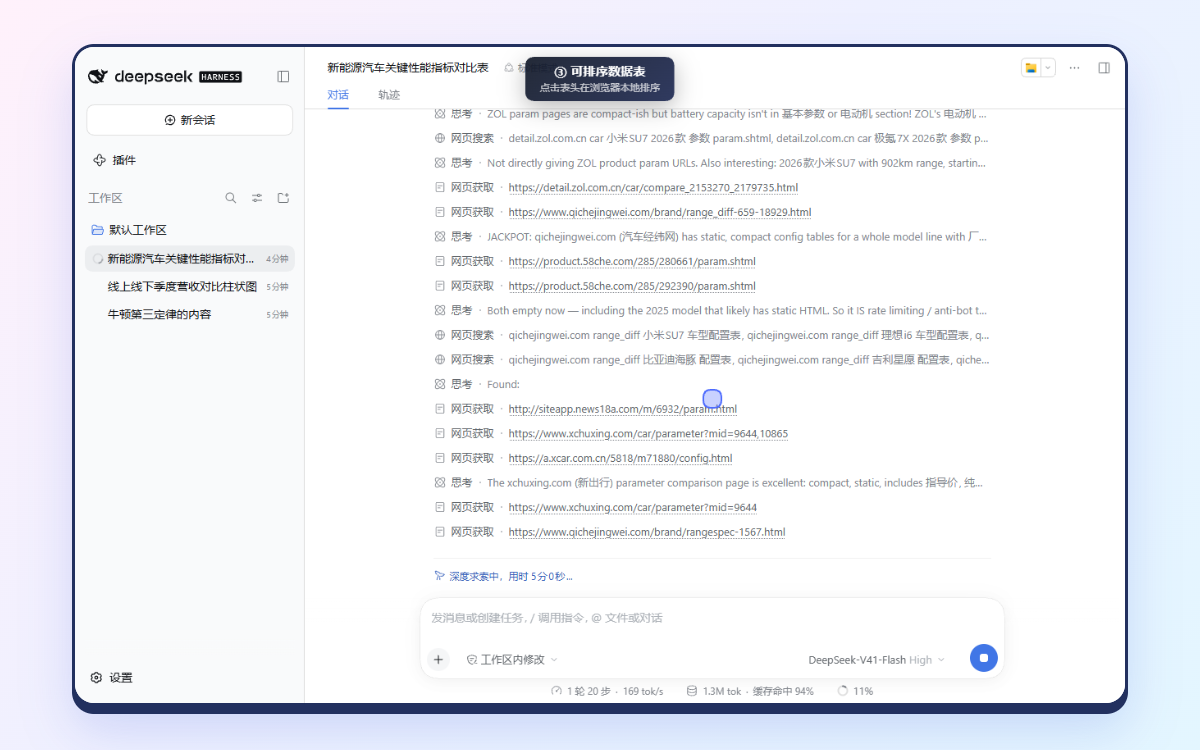Expand search row 'qichejingwei.com range_diff 小米SU7 车型配置表'
The width and height of the screenshot is (1200, 750).
711,335
